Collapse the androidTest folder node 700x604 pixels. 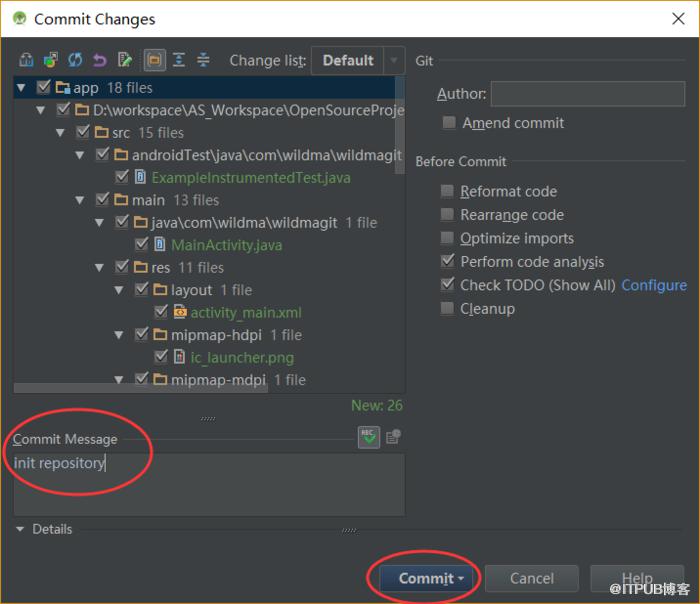[80, 155]
